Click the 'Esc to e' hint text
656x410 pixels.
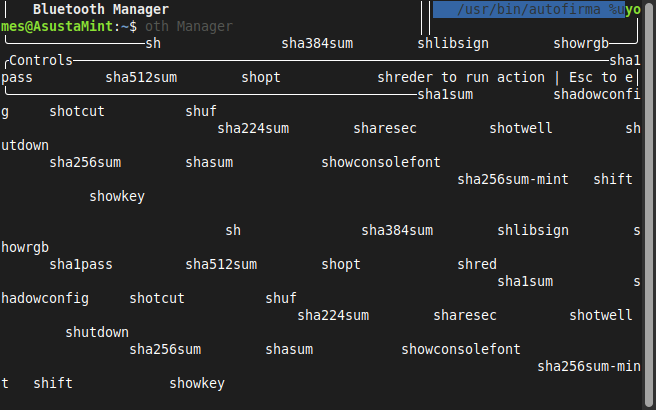point(600,77)
